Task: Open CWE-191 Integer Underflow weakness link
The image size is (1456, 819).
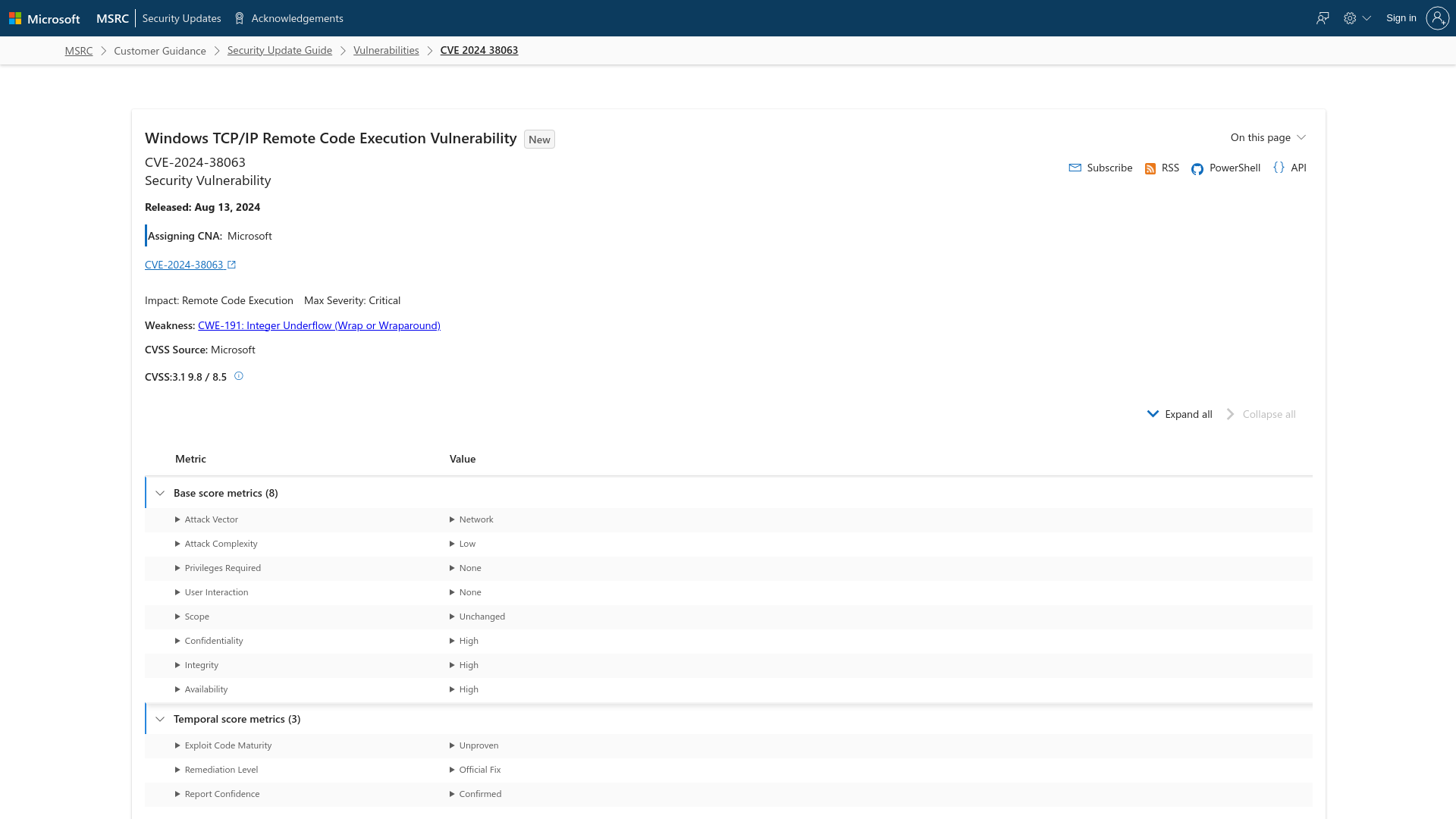Action: pyautogui.click(x=319, y=325)
